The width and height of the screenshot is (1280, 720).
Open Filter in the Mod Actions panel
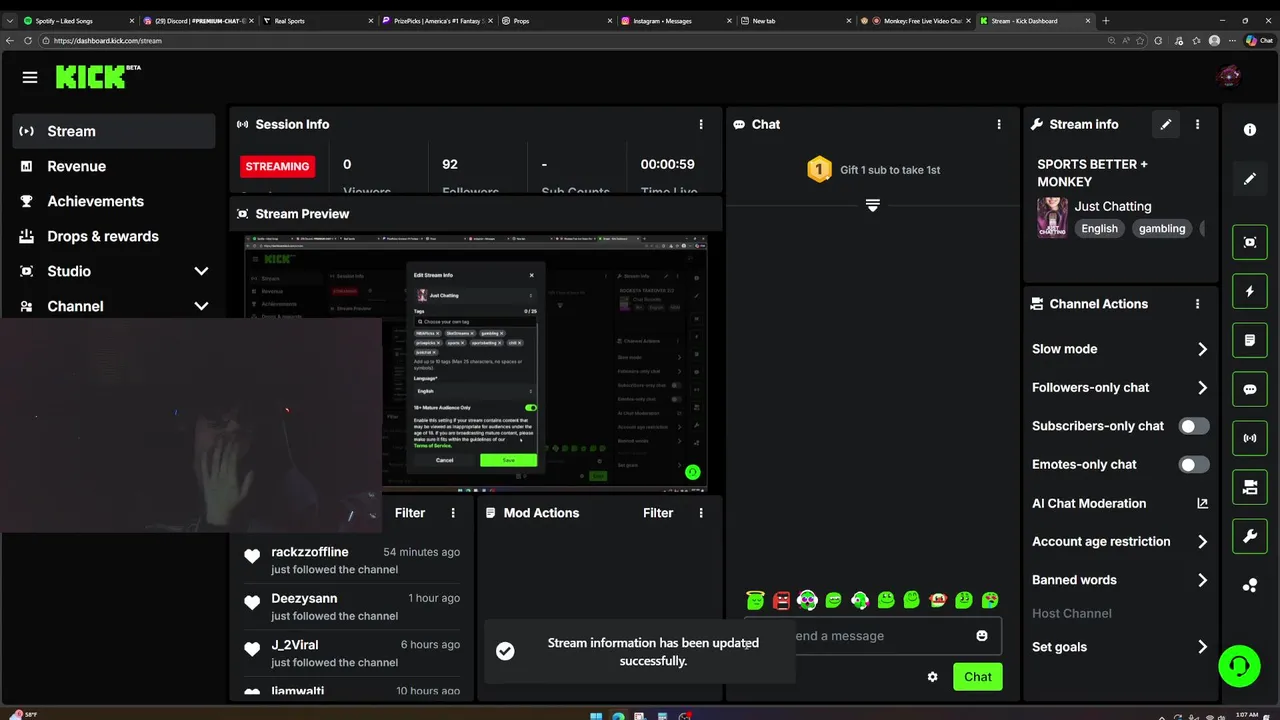[658, 513]
